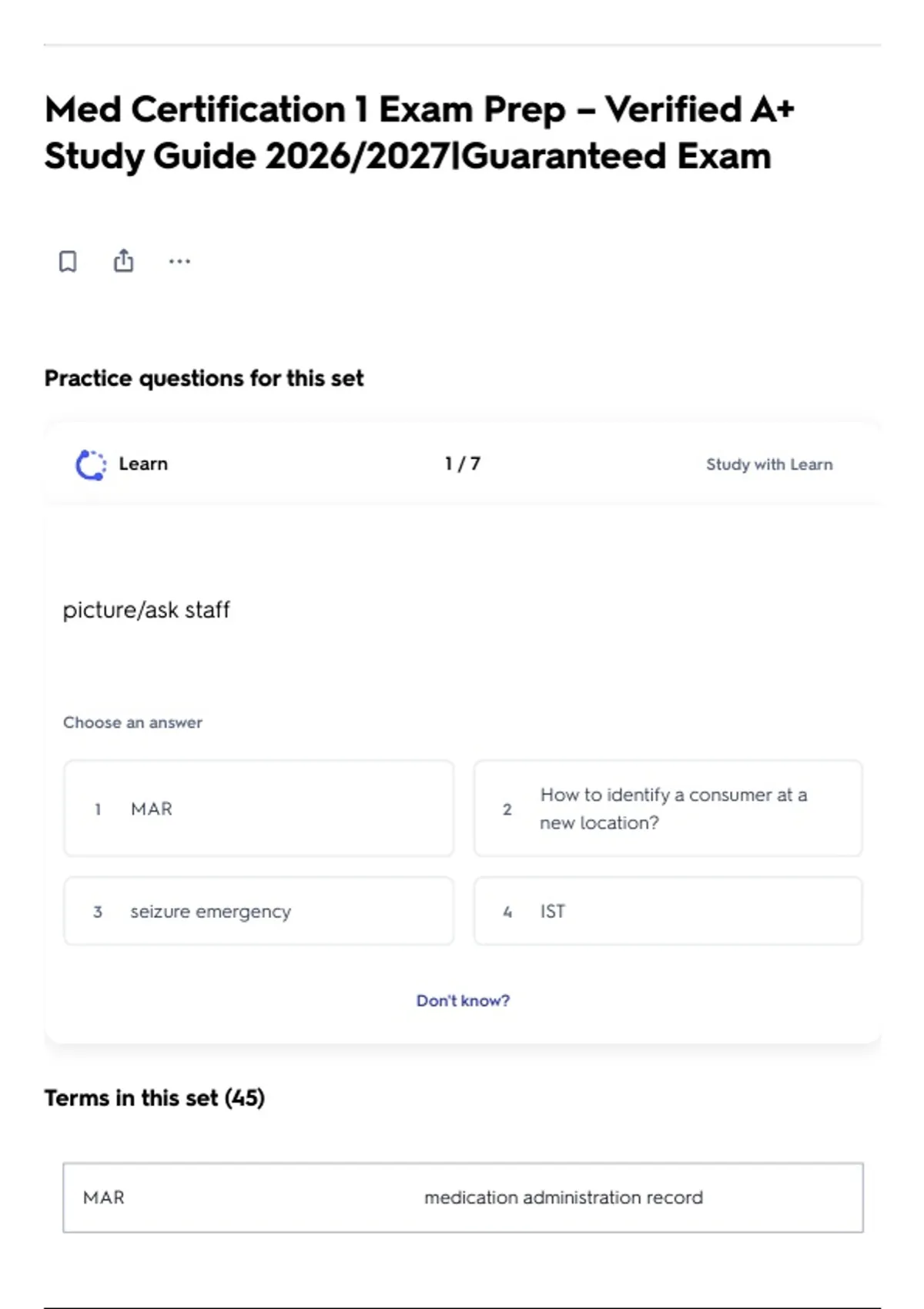Viewport: 924px width, 1309px height.
Task: Click the Med Certification 1 Exam Prep title
Action: pyautogui.click(x=420, y=132)
